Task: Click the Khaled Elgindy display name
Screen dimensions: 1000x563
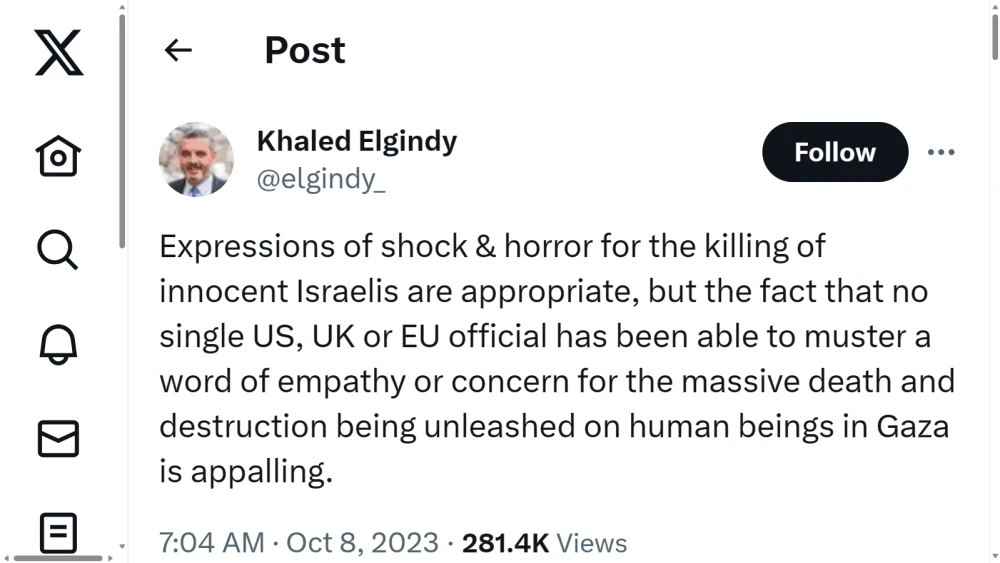Action: coord(356,141)
